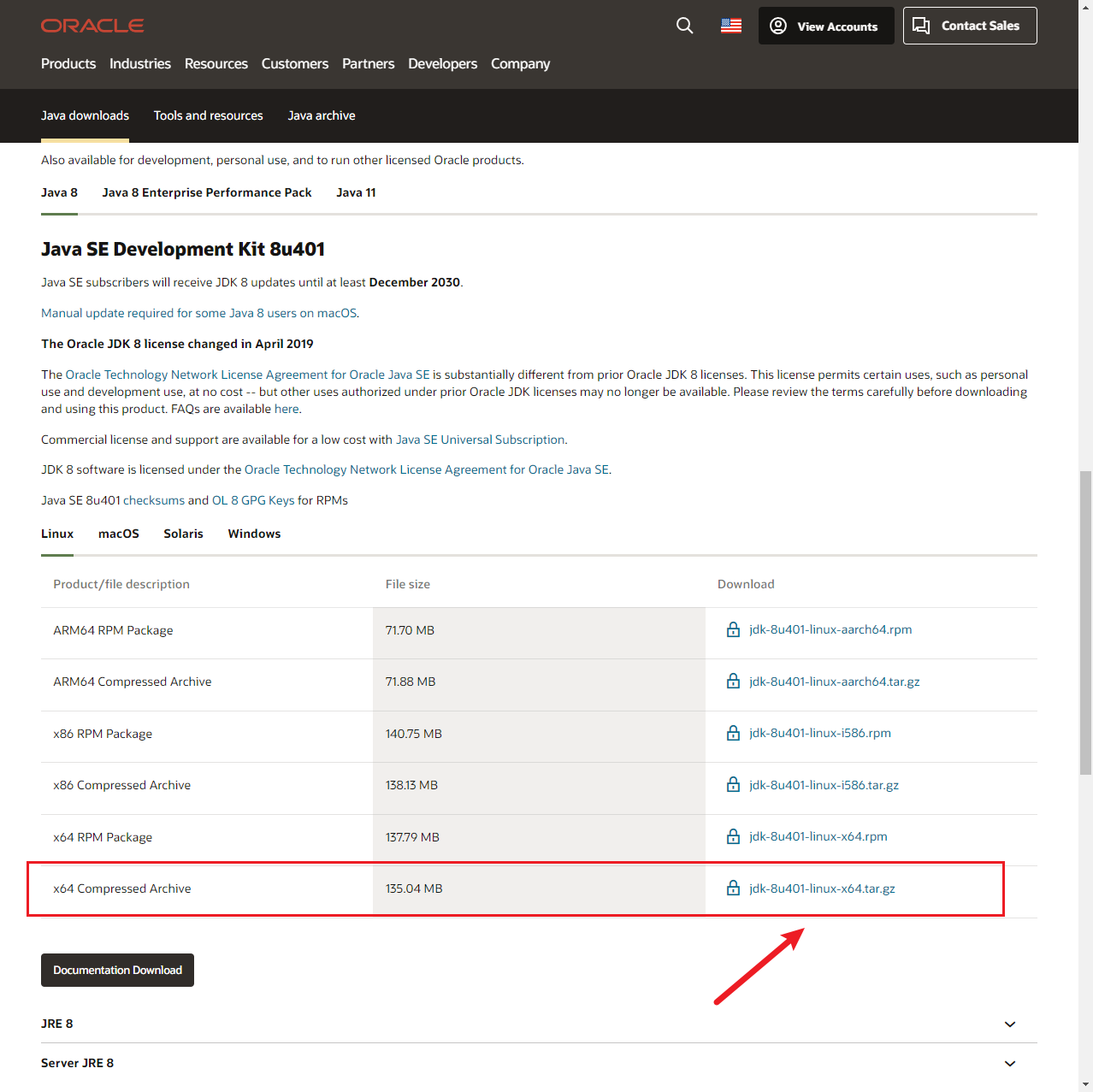Viewport: 1093px width, 1092px height.
Task: Open the Partners menu
Action: pos(369,64)
